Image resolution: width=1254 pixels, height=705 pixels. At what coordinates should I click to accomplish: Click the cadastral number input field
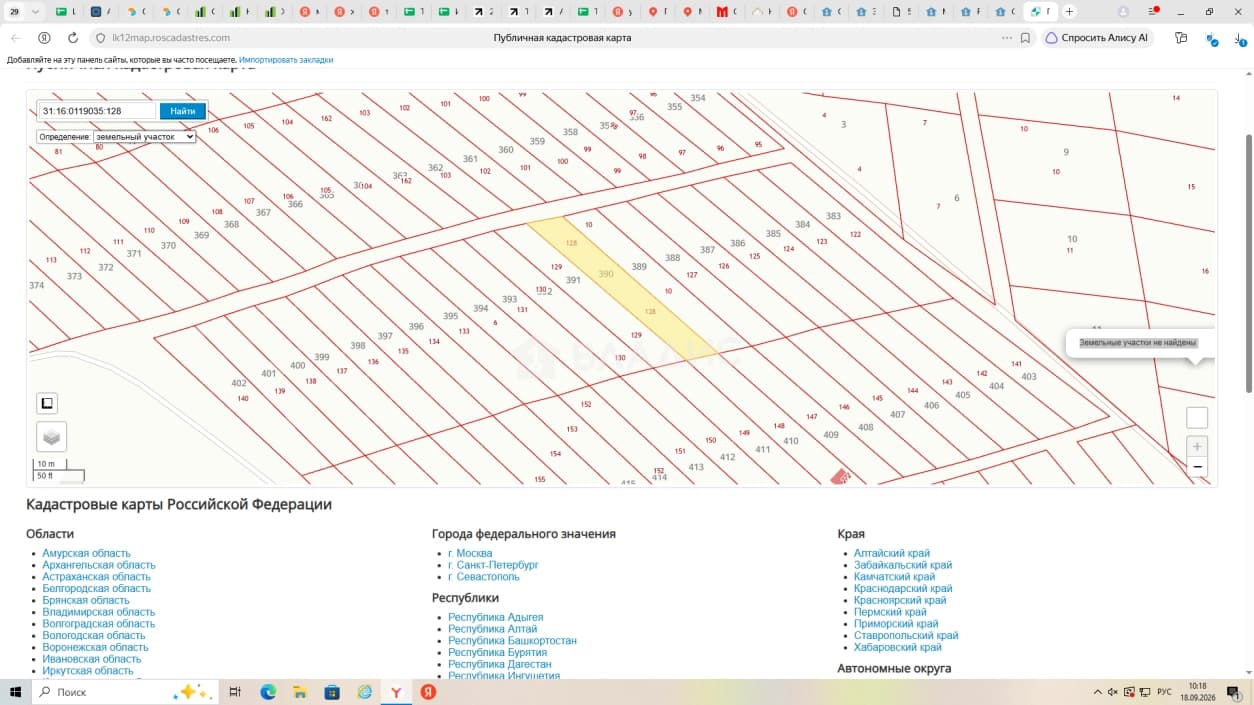pyautogui.click(x=97, y=111)
